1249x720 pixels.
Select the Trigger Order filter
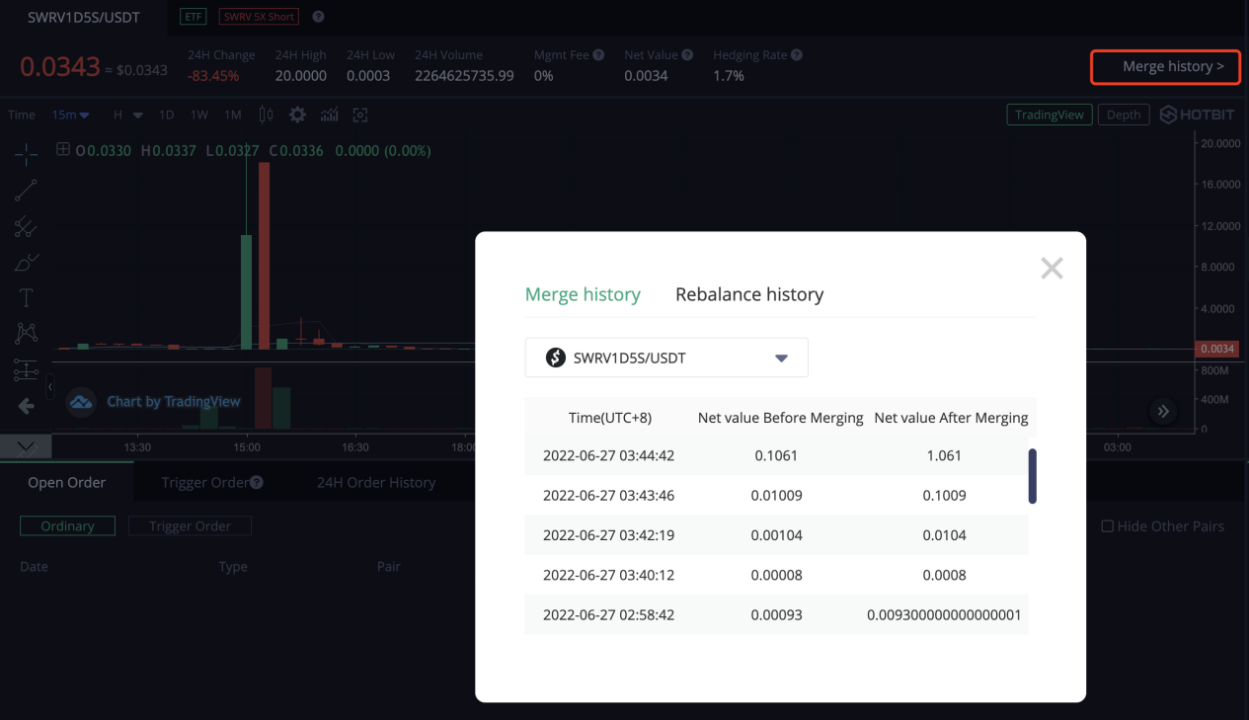[190, 526]
